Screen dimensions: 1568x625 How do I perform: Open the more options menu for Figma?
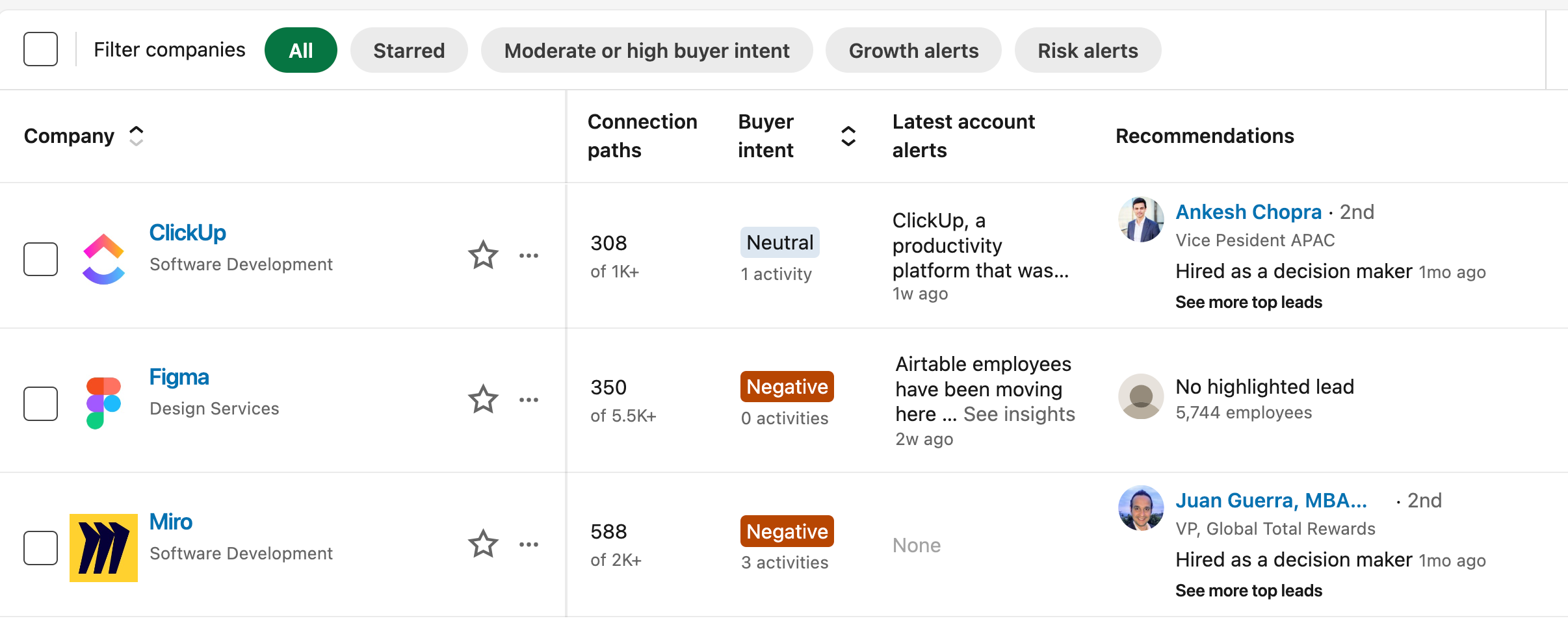pos(529,400)
